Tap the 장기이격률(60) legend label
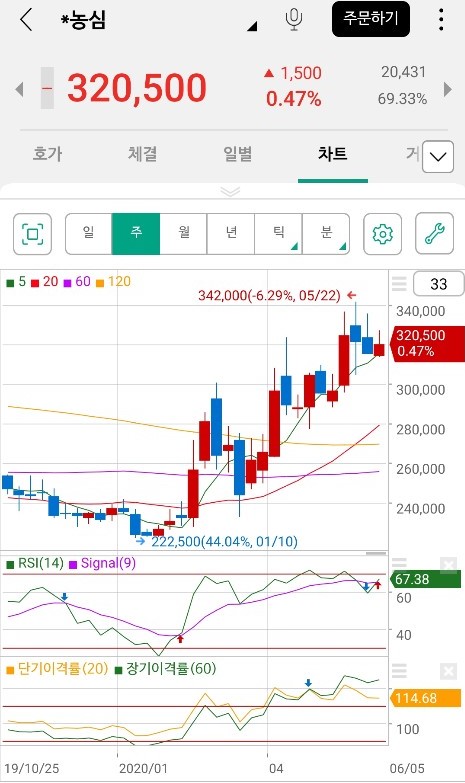Image resolution: width=465 pixels, height=783 pixels. [x=171, y=669]
